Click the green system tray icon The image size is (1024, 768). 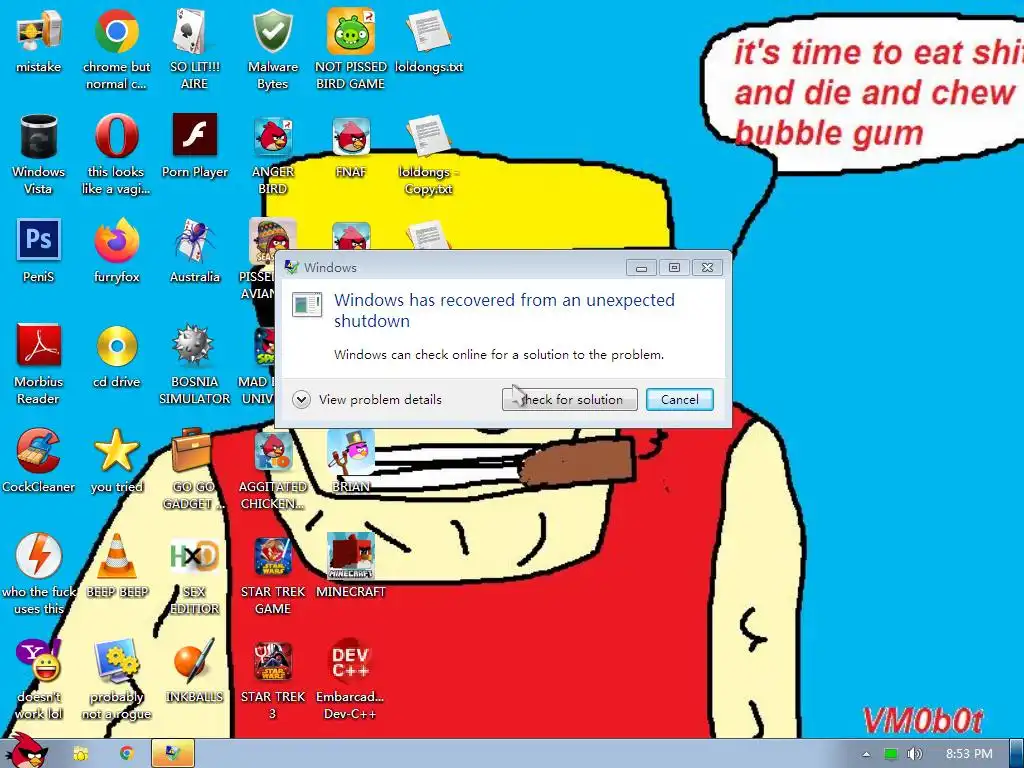tap(891, 754)
